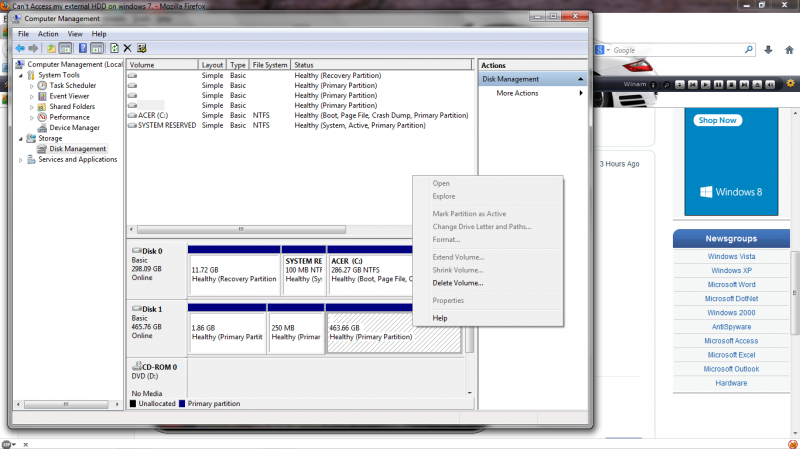
Task: Click the Status column header
Action: coord(382,65)
